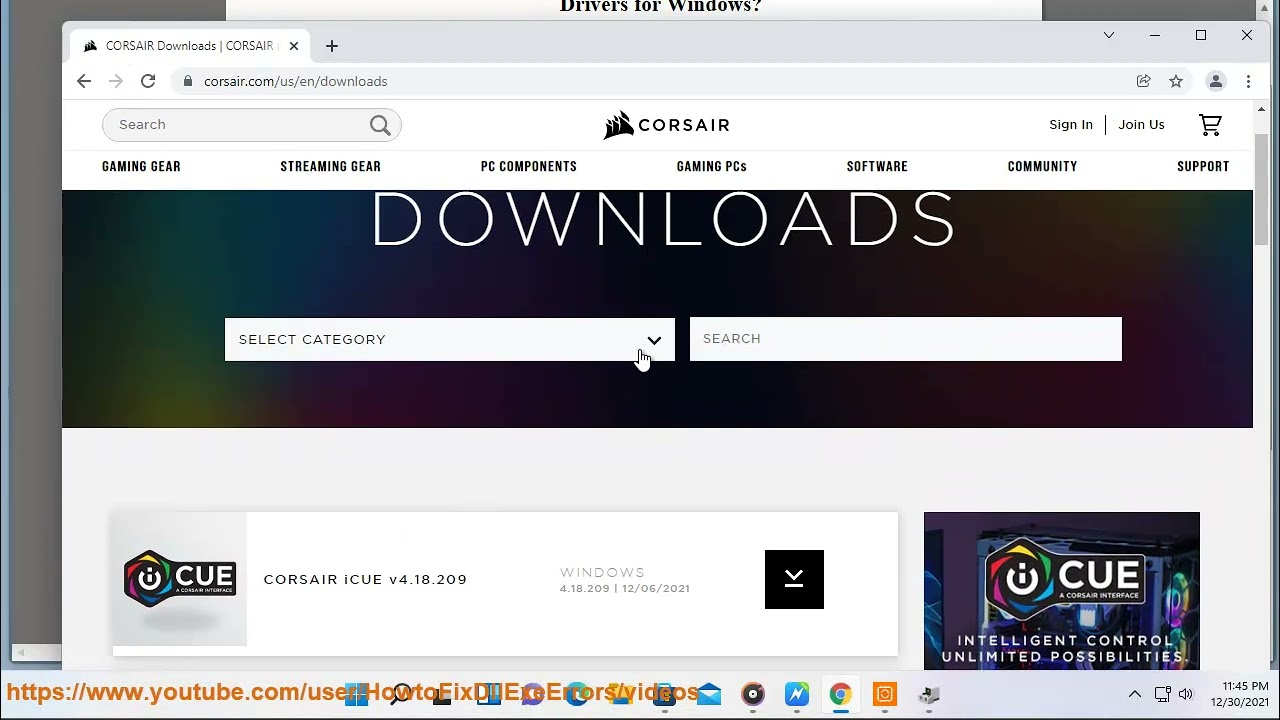Screen dimensions: 1280x720
Task: Click the Corsair logo
Action: 666,125
